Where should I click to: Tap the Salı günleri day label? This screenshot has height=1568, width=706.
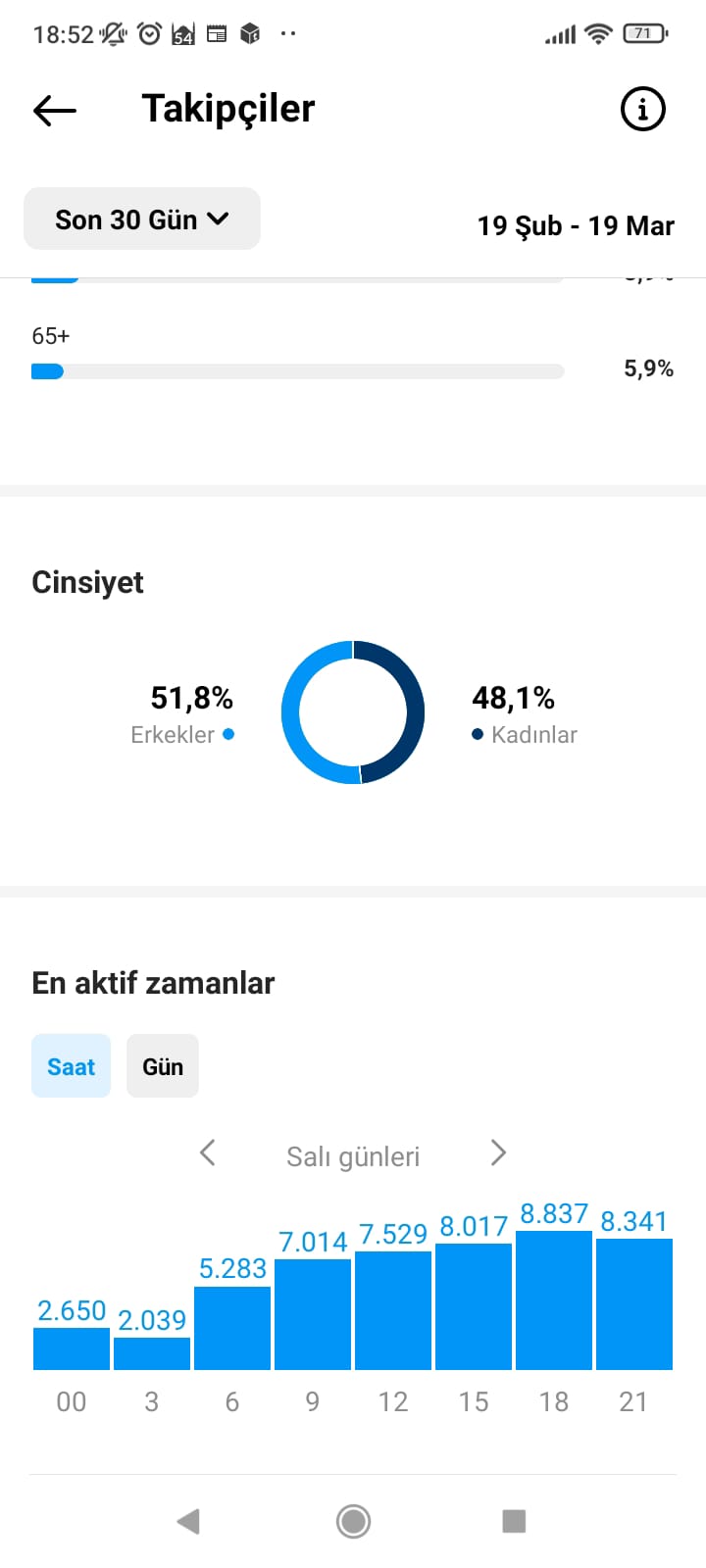tap(353, 1156)
